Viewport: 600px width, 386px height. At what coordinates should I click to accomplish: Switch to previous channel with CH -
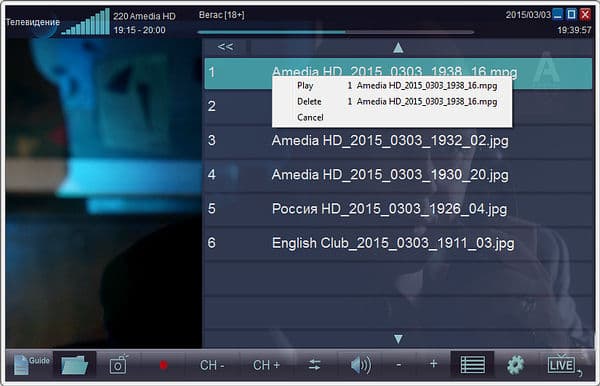(x=212, y=365)
